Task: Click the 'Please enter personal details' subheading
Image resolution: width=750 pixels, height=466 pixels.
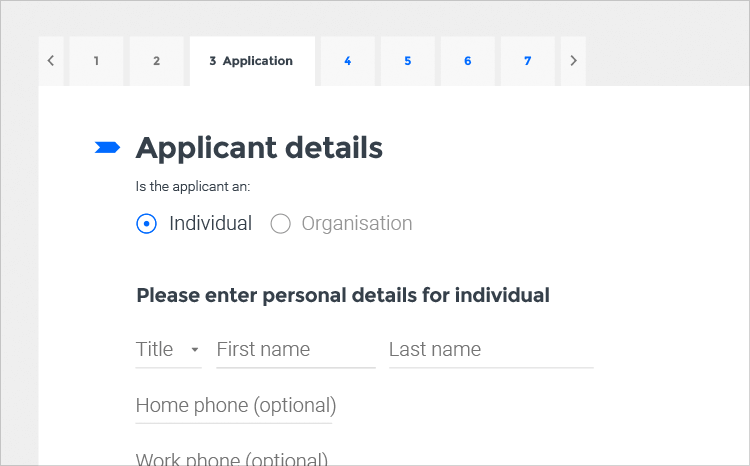Action: [343, 296]
